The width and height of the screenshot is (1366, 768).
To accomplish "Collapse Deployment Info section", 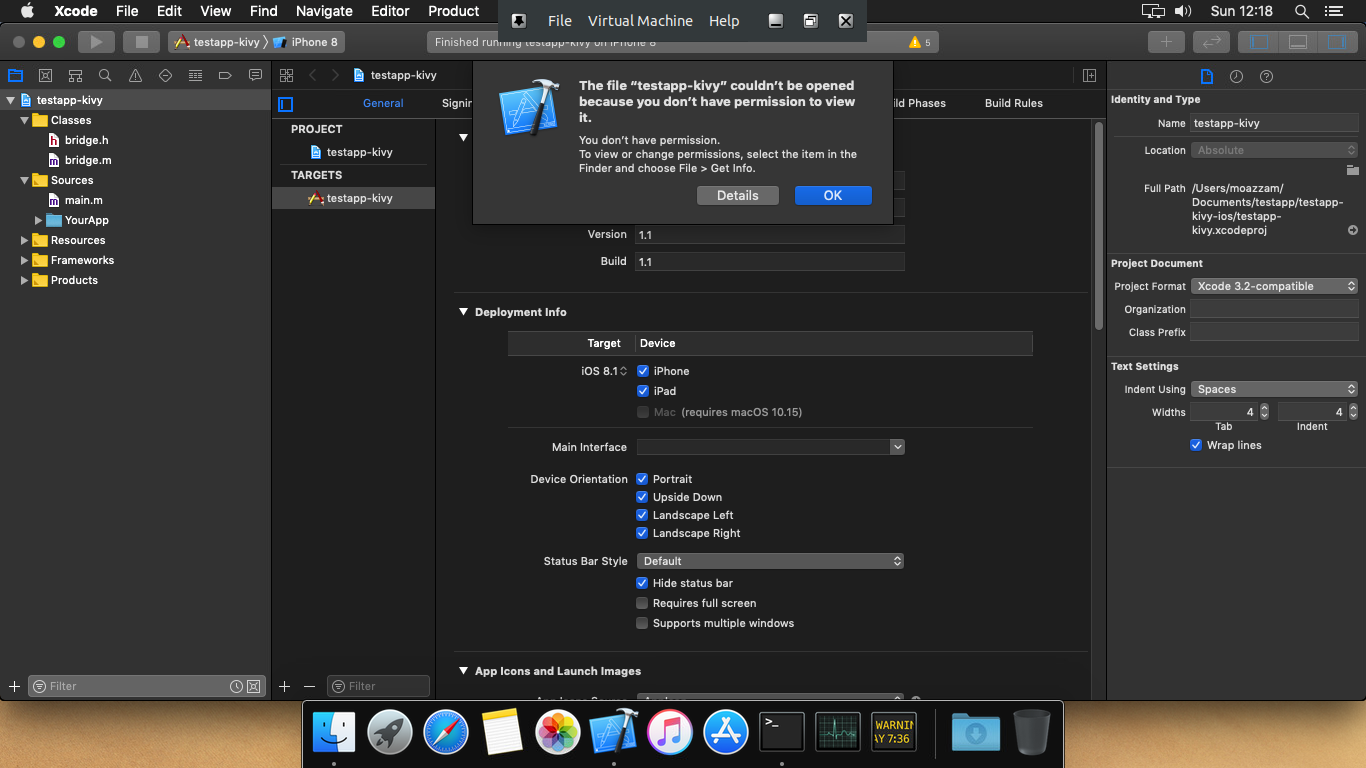I will pyautogui.click(x=464, y=312).
